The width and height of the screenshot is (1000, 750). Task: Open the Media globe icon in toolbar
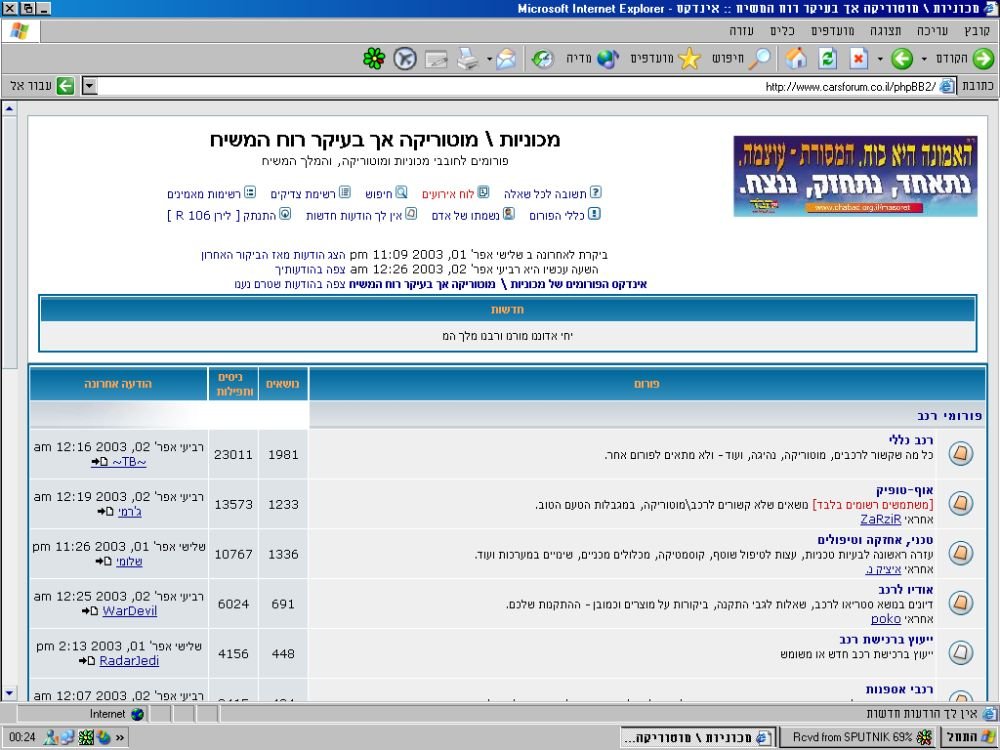[x=607, y=59]
